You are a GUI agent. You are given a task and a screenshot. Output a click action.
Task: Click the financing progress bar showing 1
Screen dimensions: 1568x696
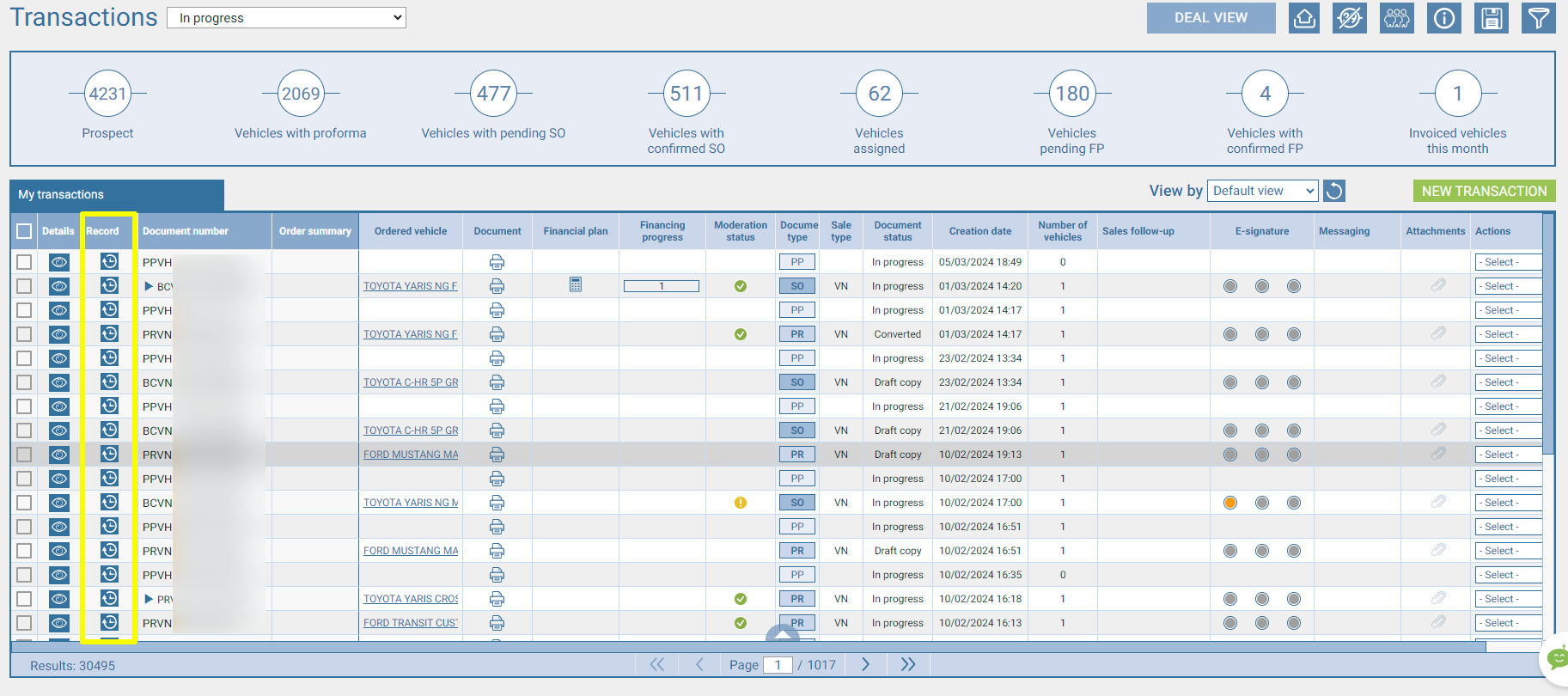click(x=662, y=286)
